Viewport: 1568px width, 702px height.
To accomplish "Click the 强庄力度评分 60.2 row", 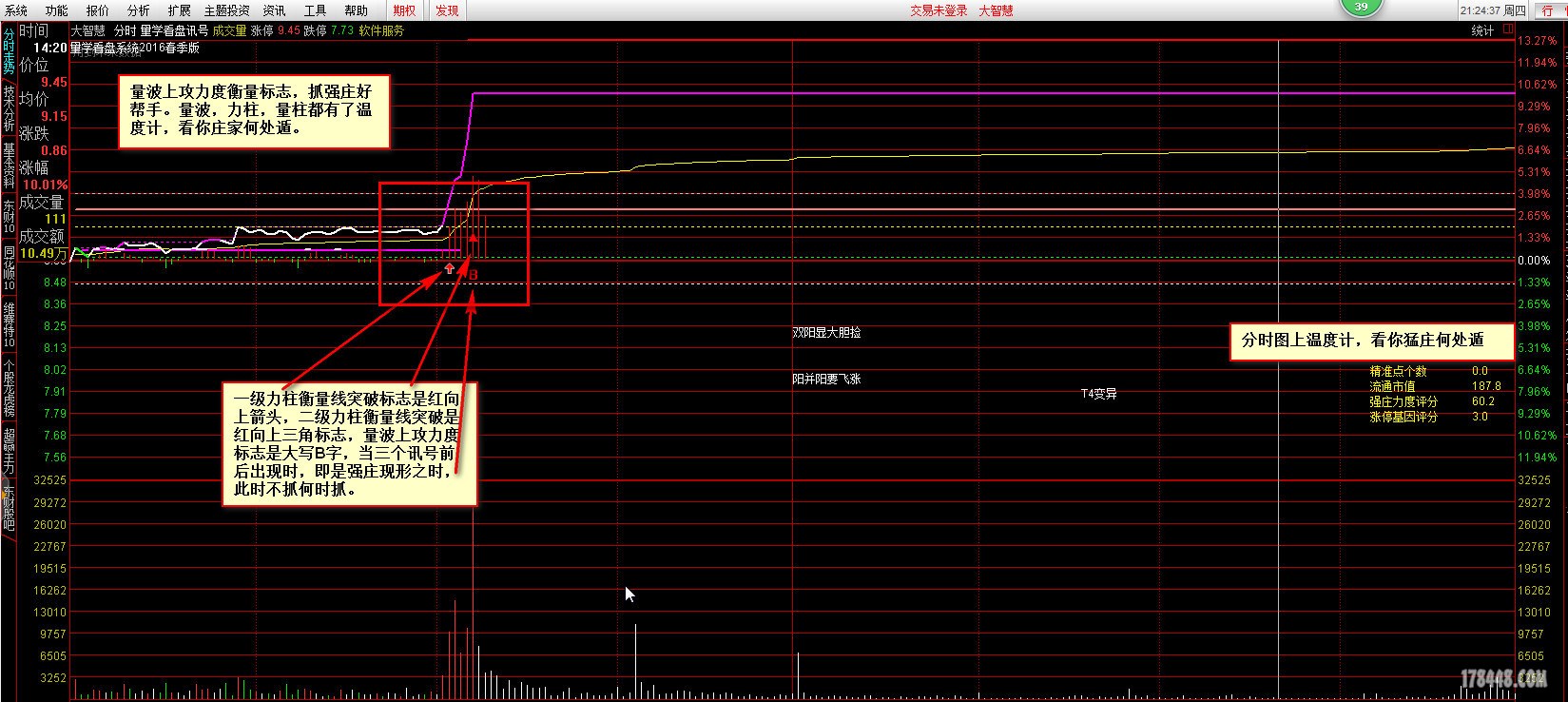I will (x=1432, y=401).
